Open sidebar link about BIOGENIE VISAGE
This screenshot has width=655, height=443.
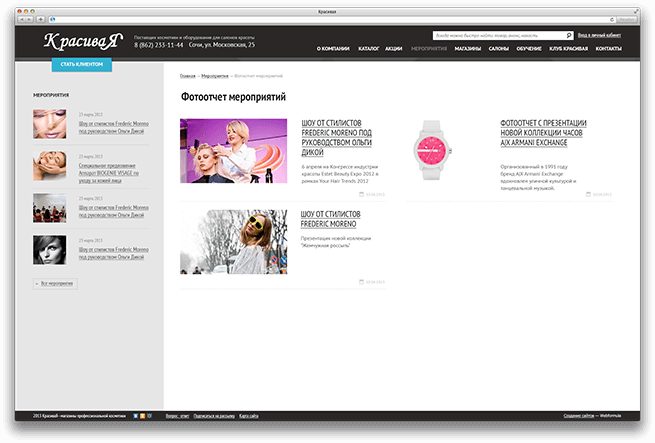pyautogui.click(x=109, y=173)
